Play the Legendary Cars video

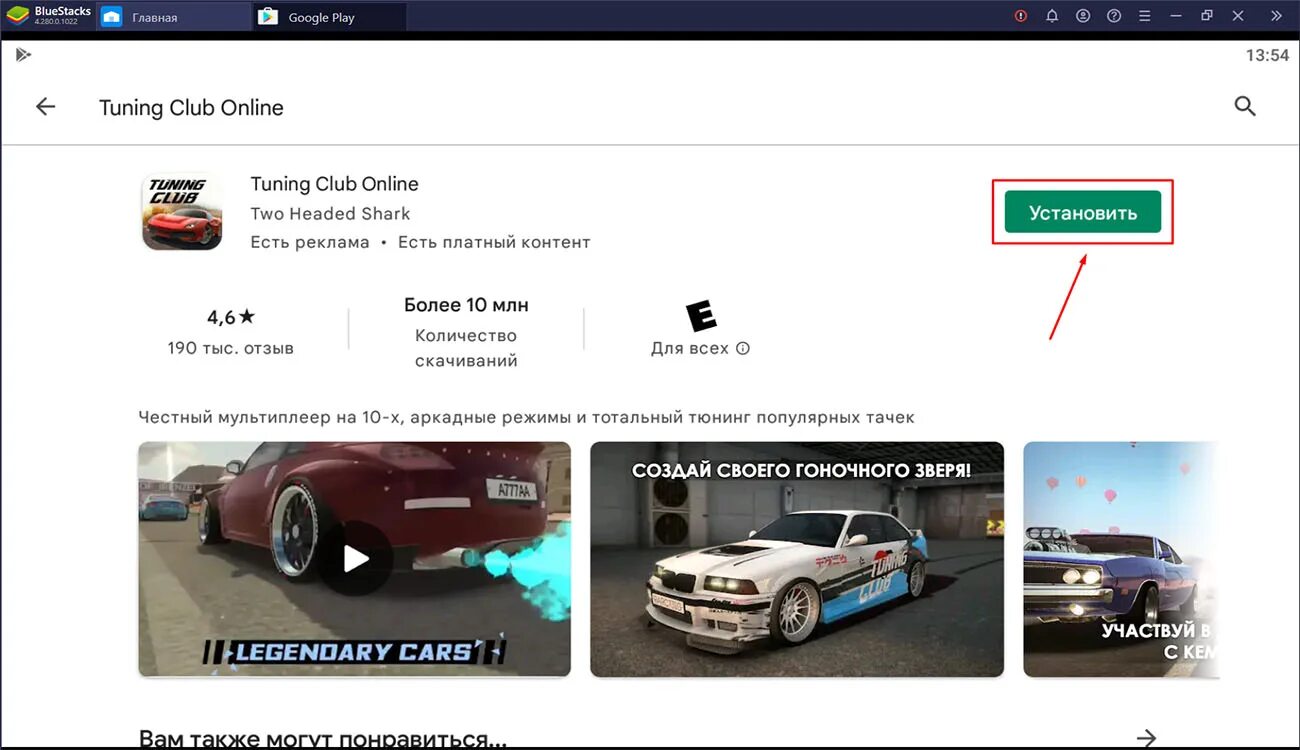click(x=355, y=559)
